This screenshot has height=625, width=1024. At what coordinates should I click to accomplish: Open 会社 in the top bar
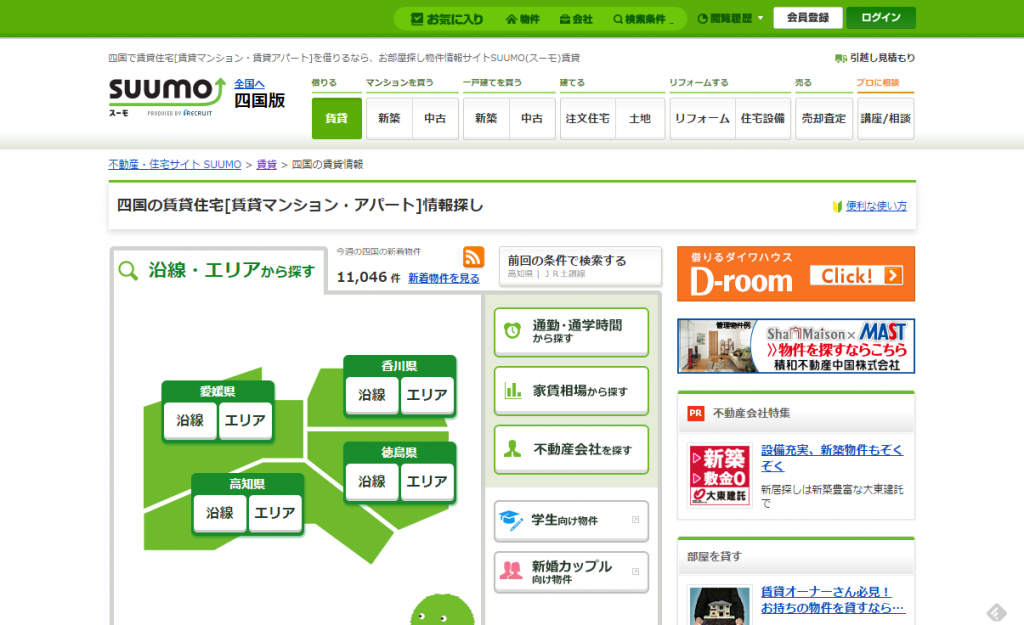576,19
